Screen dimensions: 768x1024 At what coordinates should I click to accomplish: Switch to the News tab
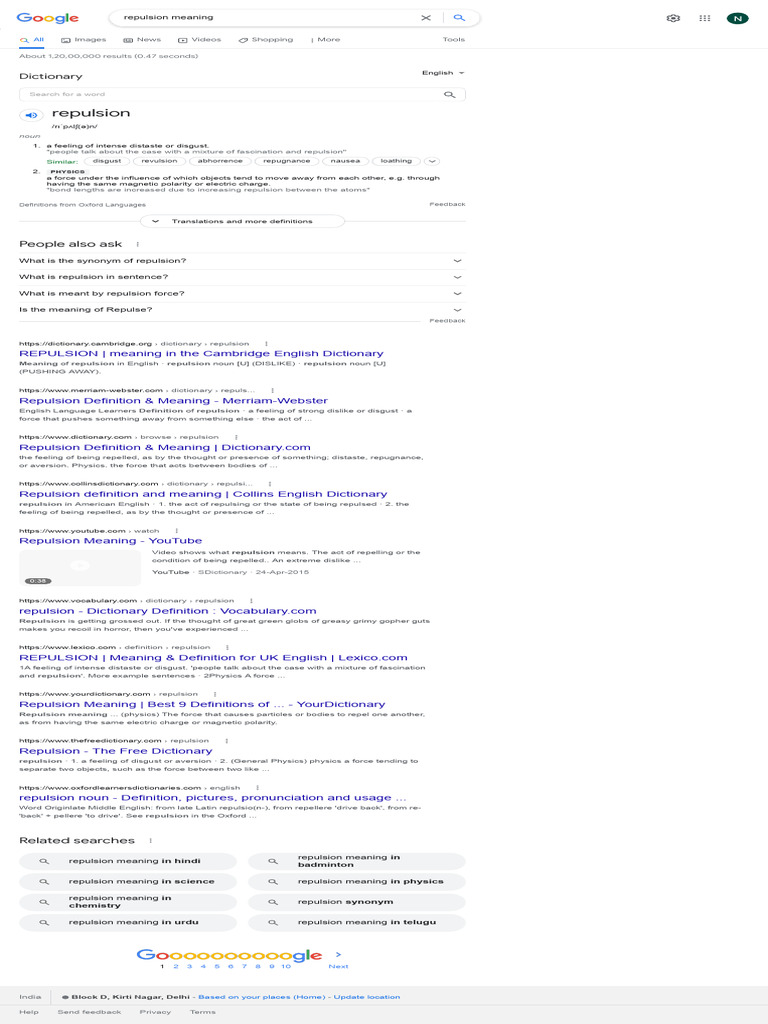[142, 40]
